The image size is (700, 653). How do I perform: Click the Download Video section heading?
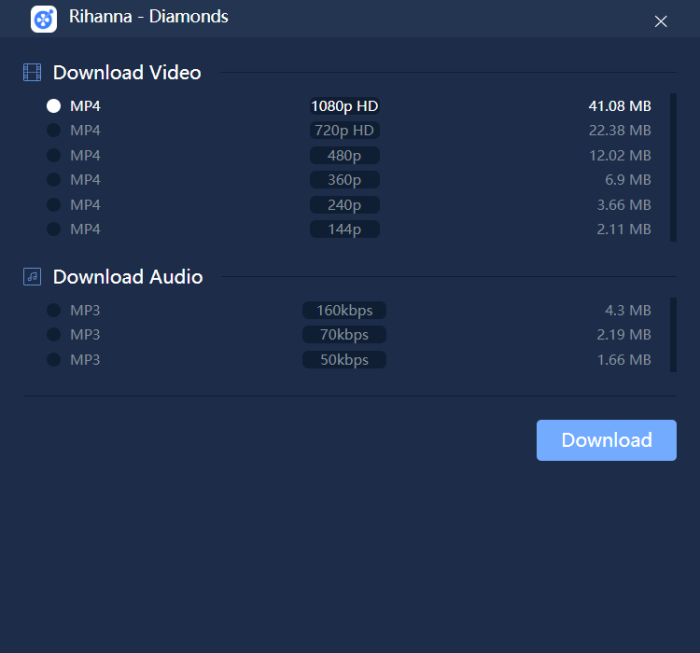[127, 72]
